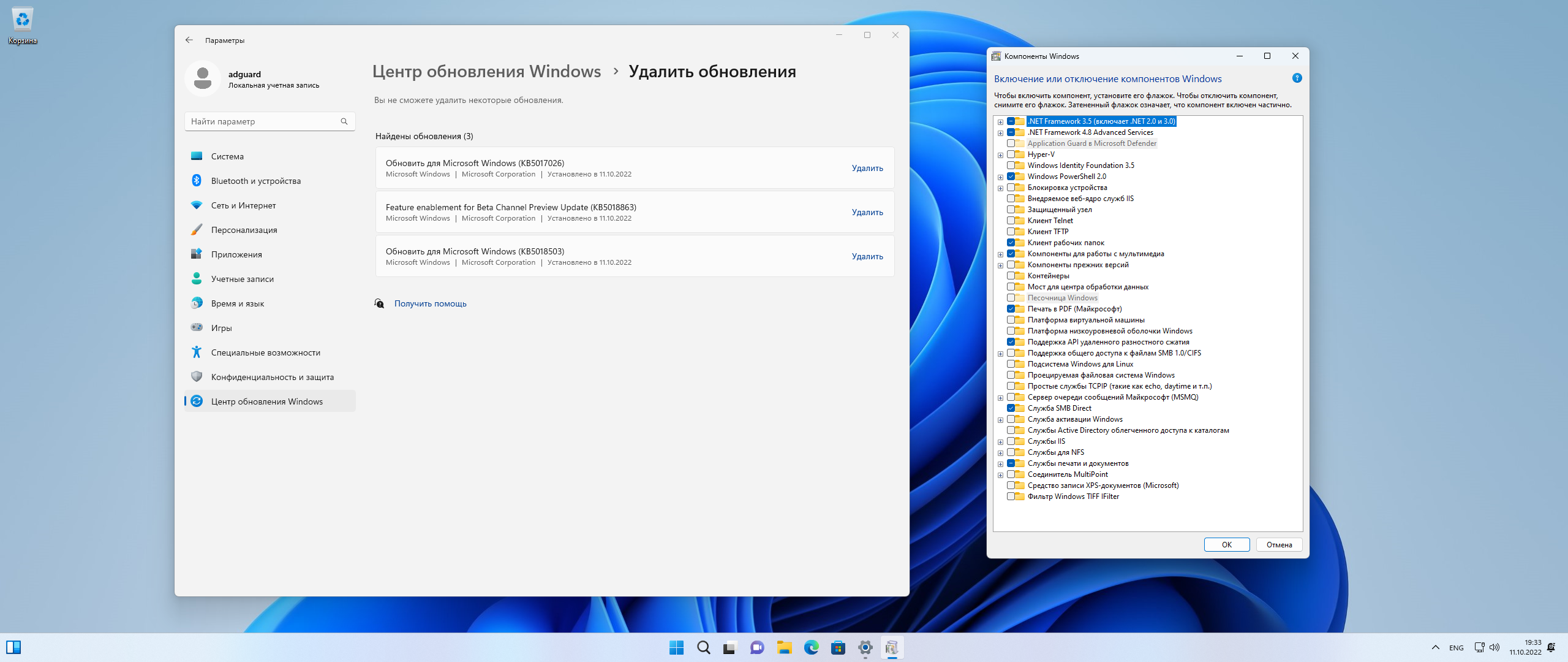Uncheck Печать в PDF (Майкрософт)
This screenshot has width=1568, height=662.
pyautogui.click(x=1011, y=309)
